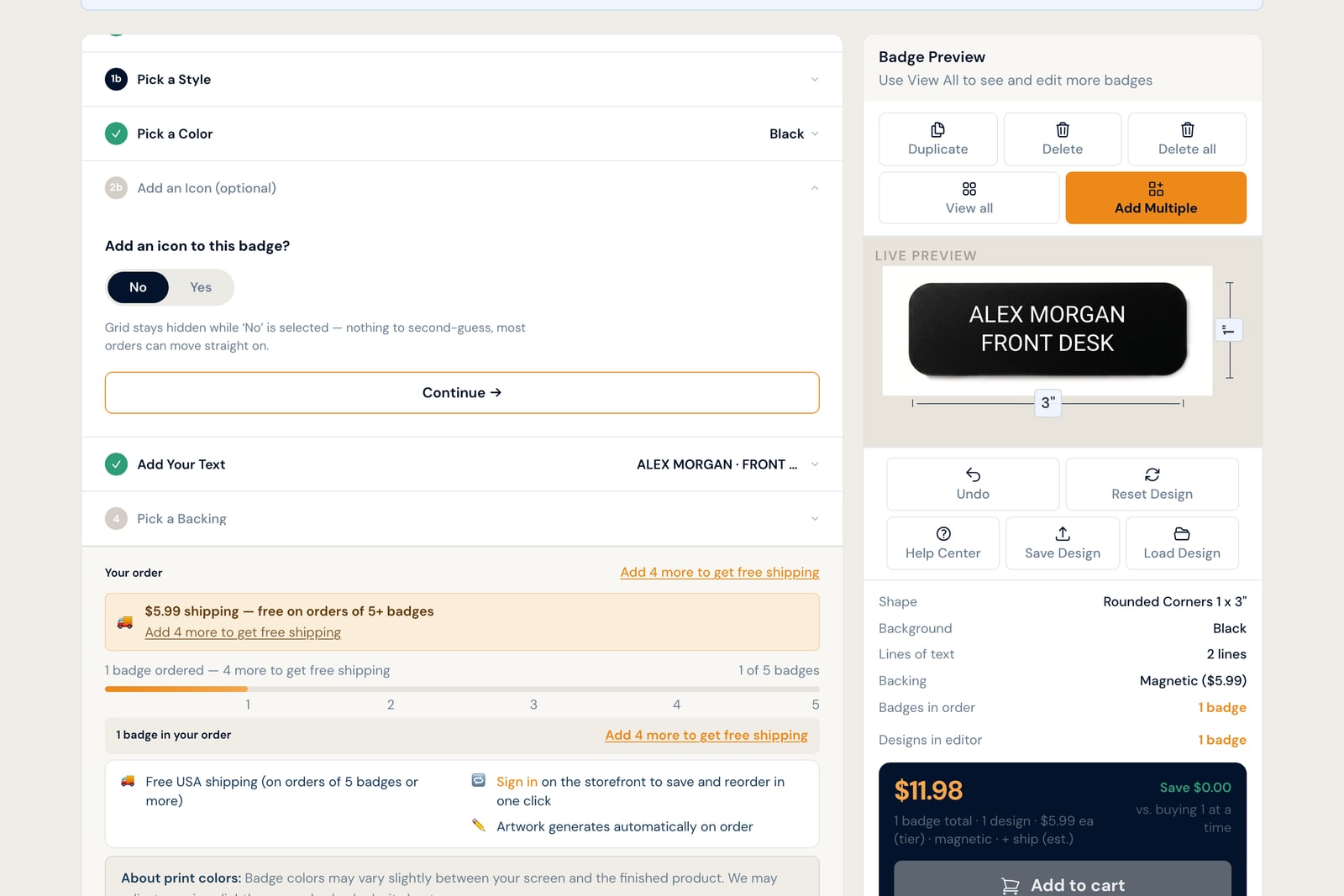Click the Continue button

(462, 393)
